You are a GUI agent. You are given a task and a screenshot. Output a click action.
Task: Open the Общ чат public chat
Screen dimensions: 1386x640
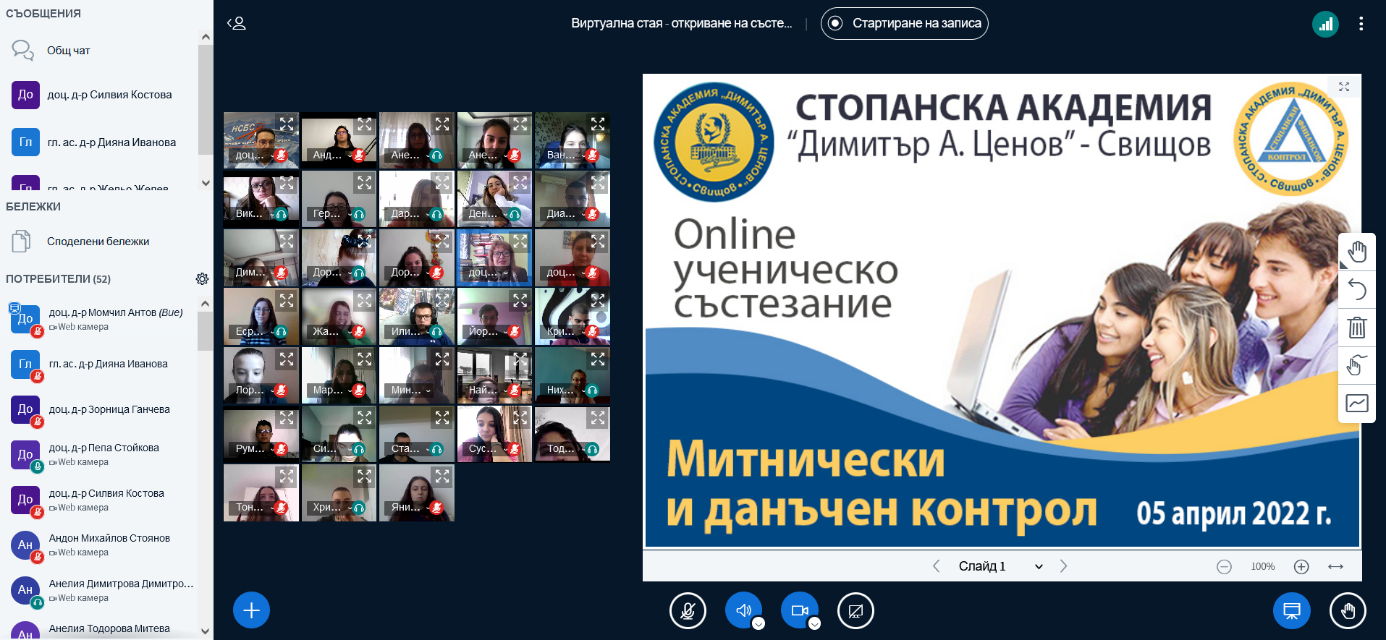click(69, 50)
